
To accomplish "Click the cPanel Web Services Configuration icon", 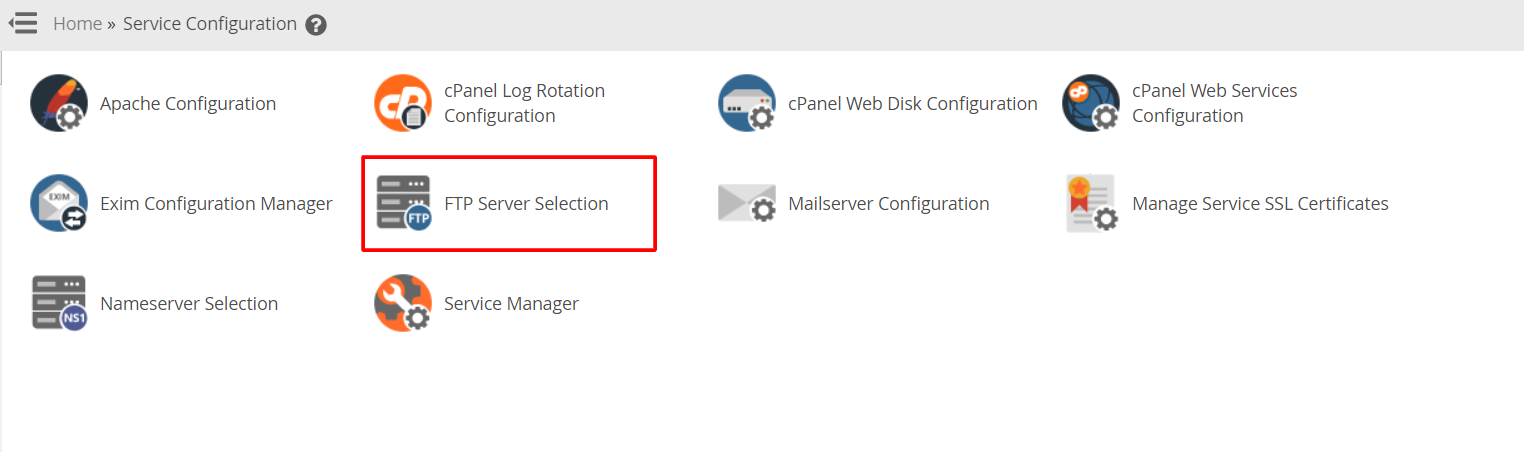I will pos(1091,103).
